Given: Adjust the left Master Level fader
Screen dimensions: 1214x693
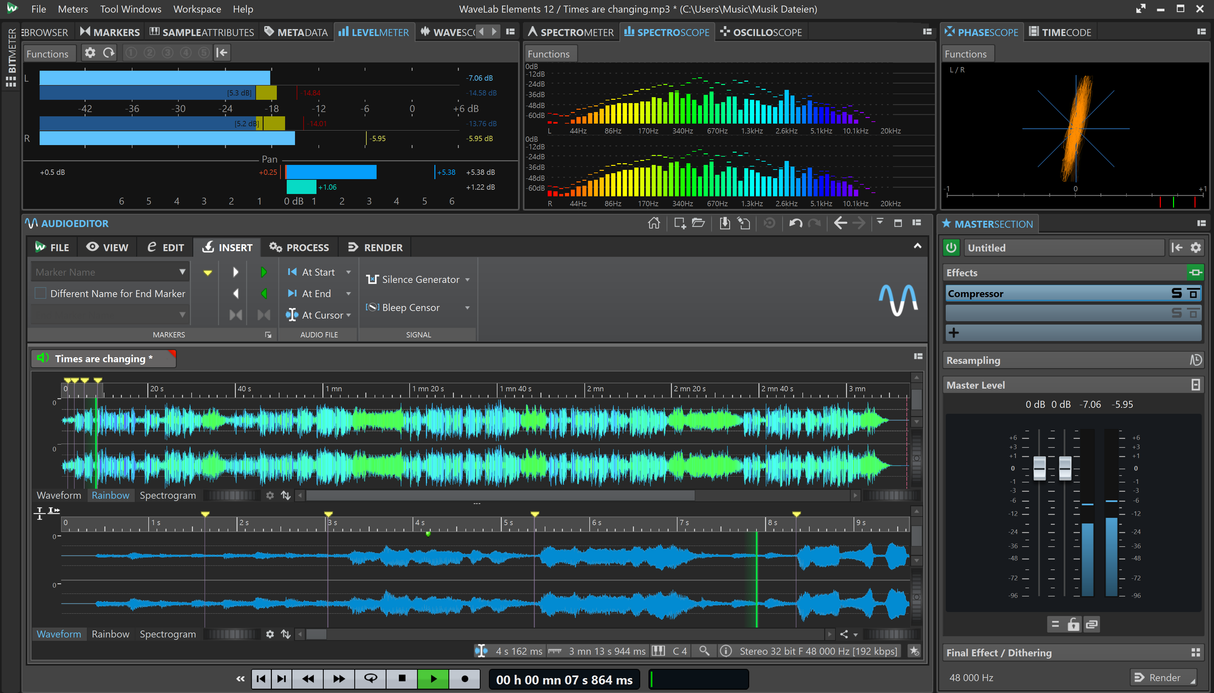Looking at the screenshot, I should [x=1039, y=467].
